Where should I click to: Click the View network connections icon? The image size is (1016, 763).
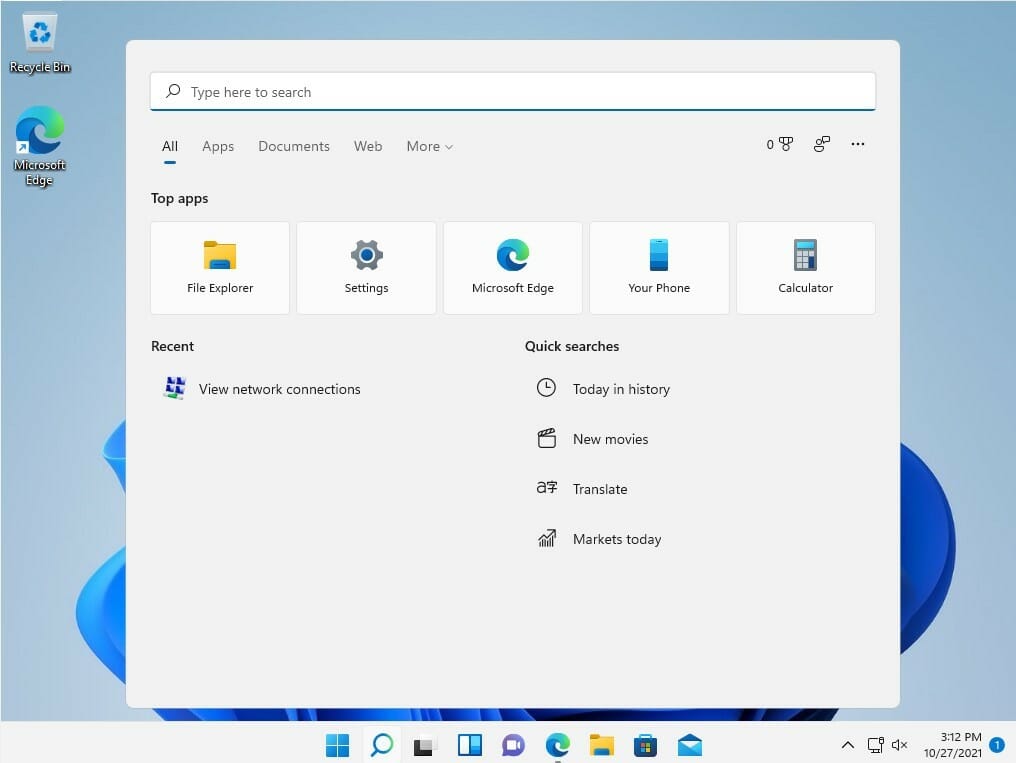pos(175,387)
